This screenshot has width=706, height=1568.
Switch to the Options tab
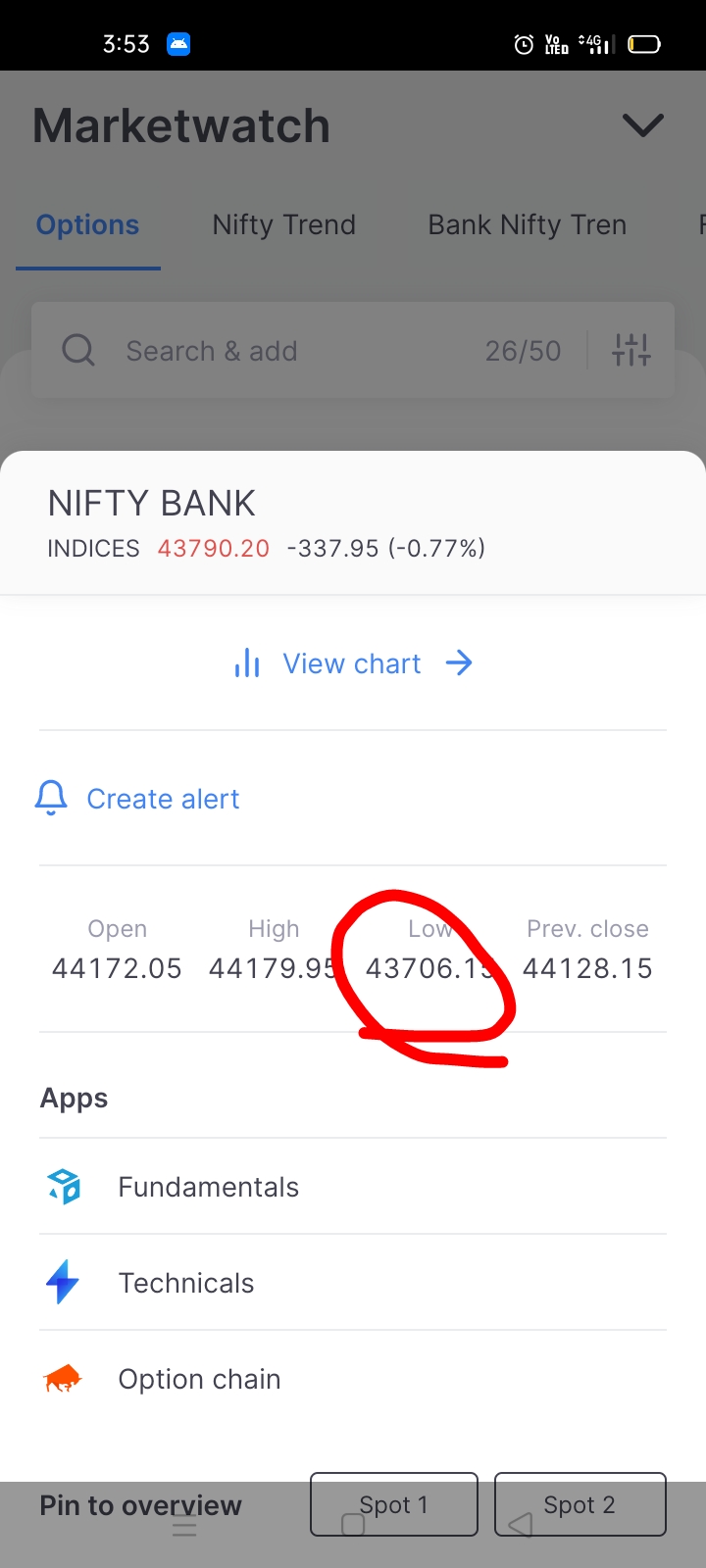pos(87,225)
